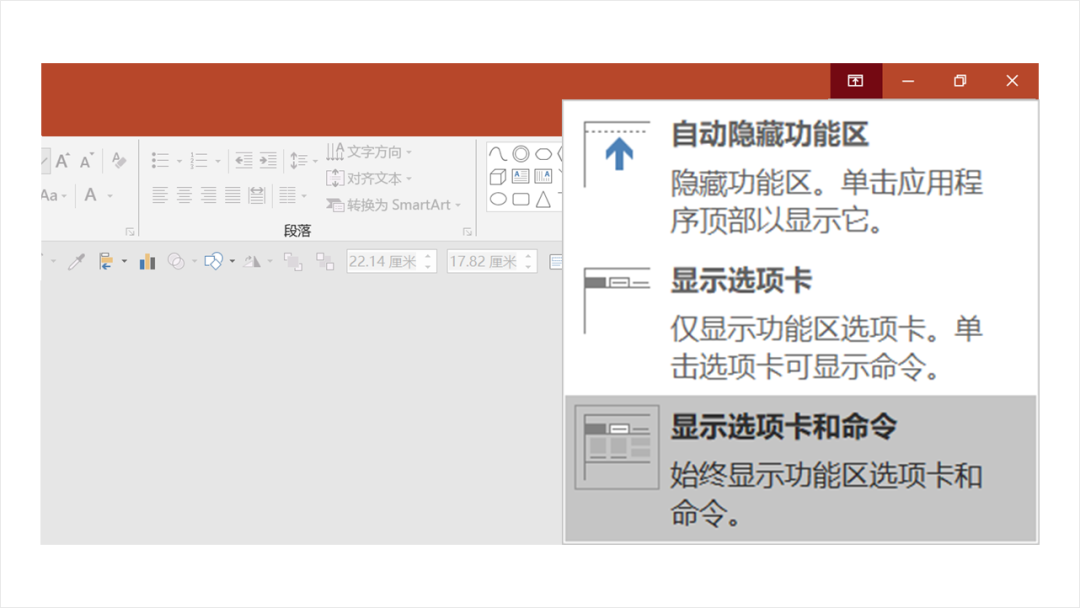Viewport: 1080px width, 608px height.
Task: Open 转换为 SmartArt menu
Action: pyautogui.click(x=393, y=205)
